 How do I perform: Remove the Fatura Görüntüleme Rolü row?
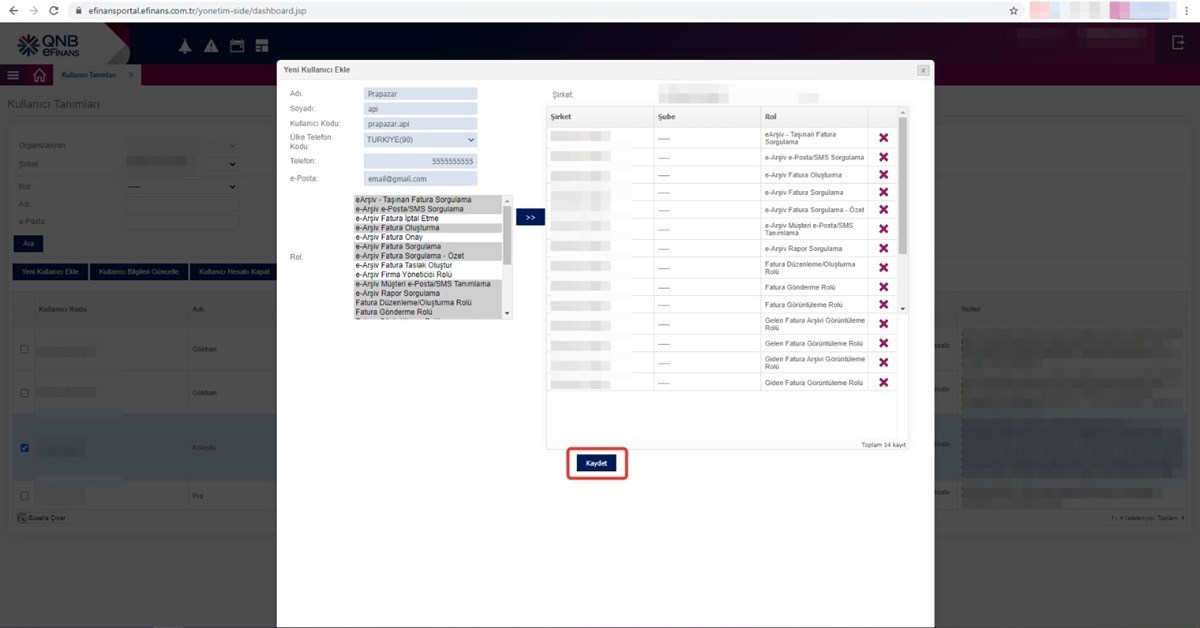[883, 304]
